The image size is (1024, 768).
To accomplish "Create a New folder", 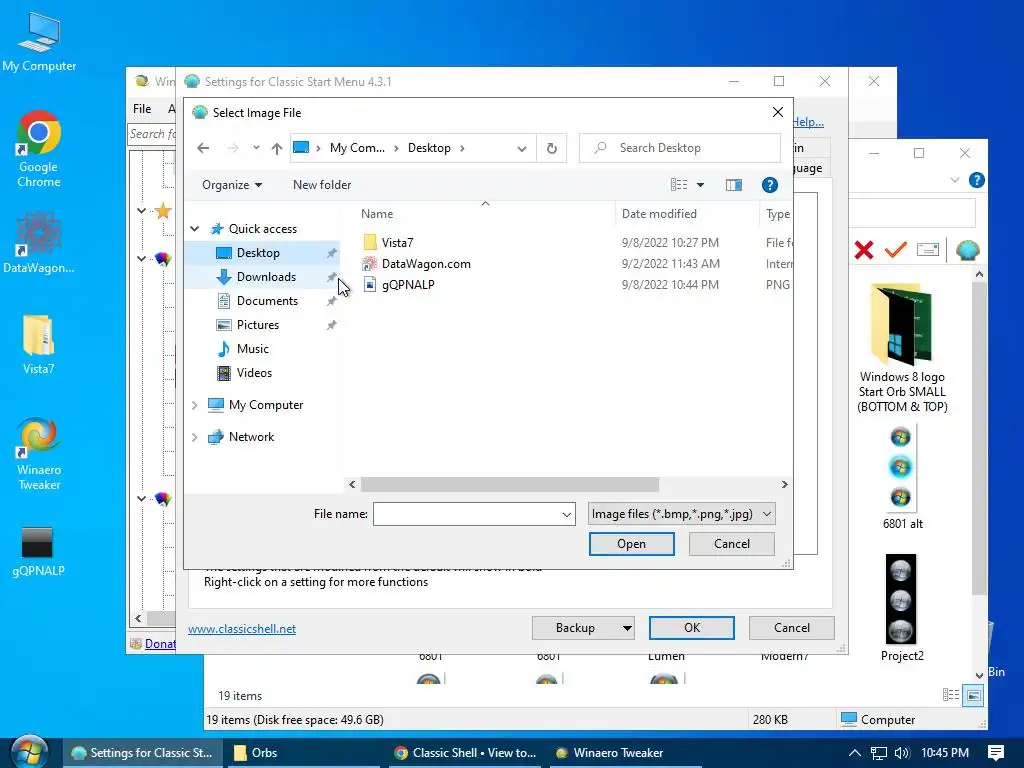I will [x=322, y=185].
